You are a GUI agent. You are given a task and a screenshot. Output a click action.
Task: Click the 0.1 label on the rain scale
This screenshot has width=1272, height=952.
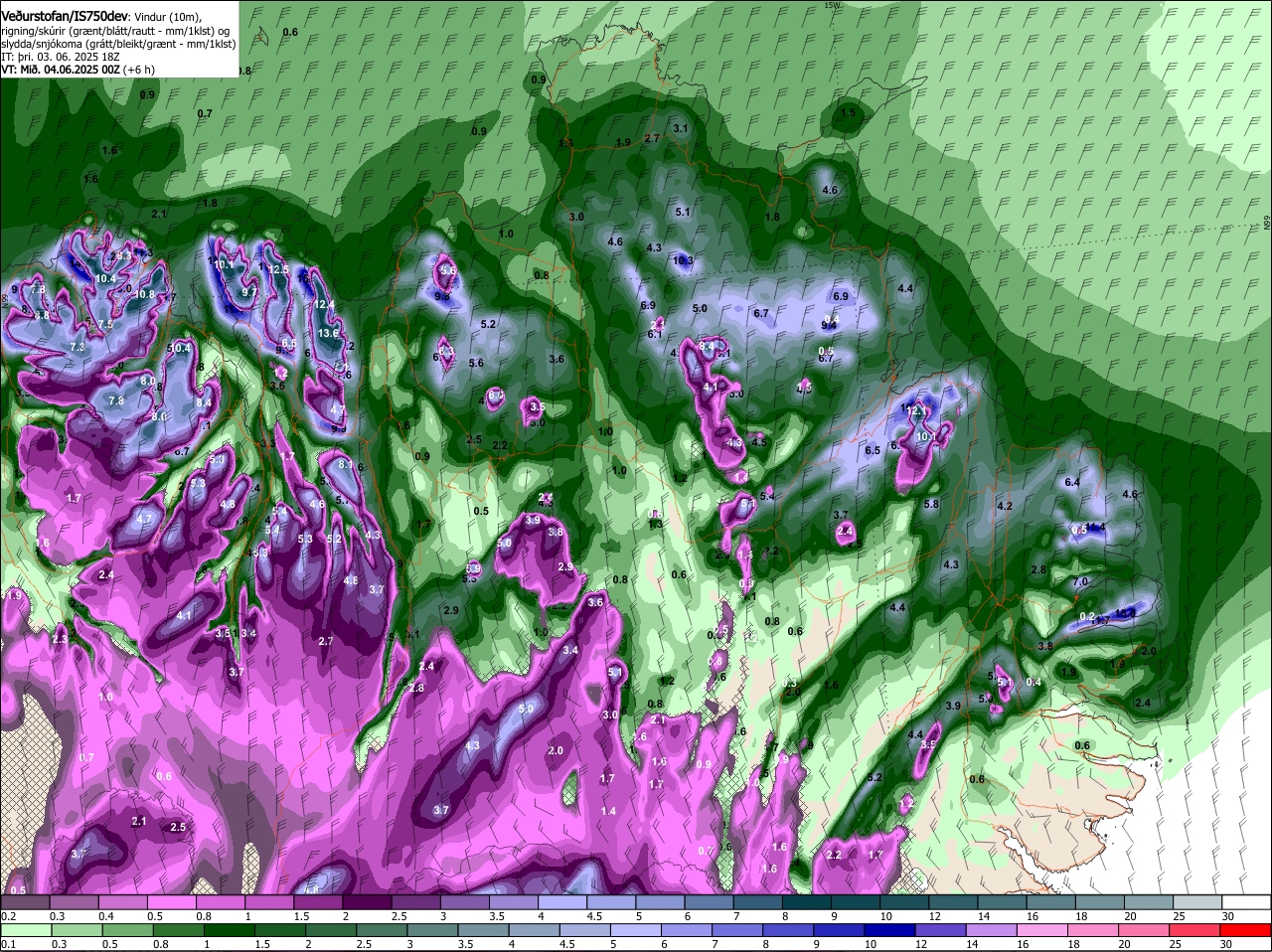pyautogui.click(x=8, y=944)
